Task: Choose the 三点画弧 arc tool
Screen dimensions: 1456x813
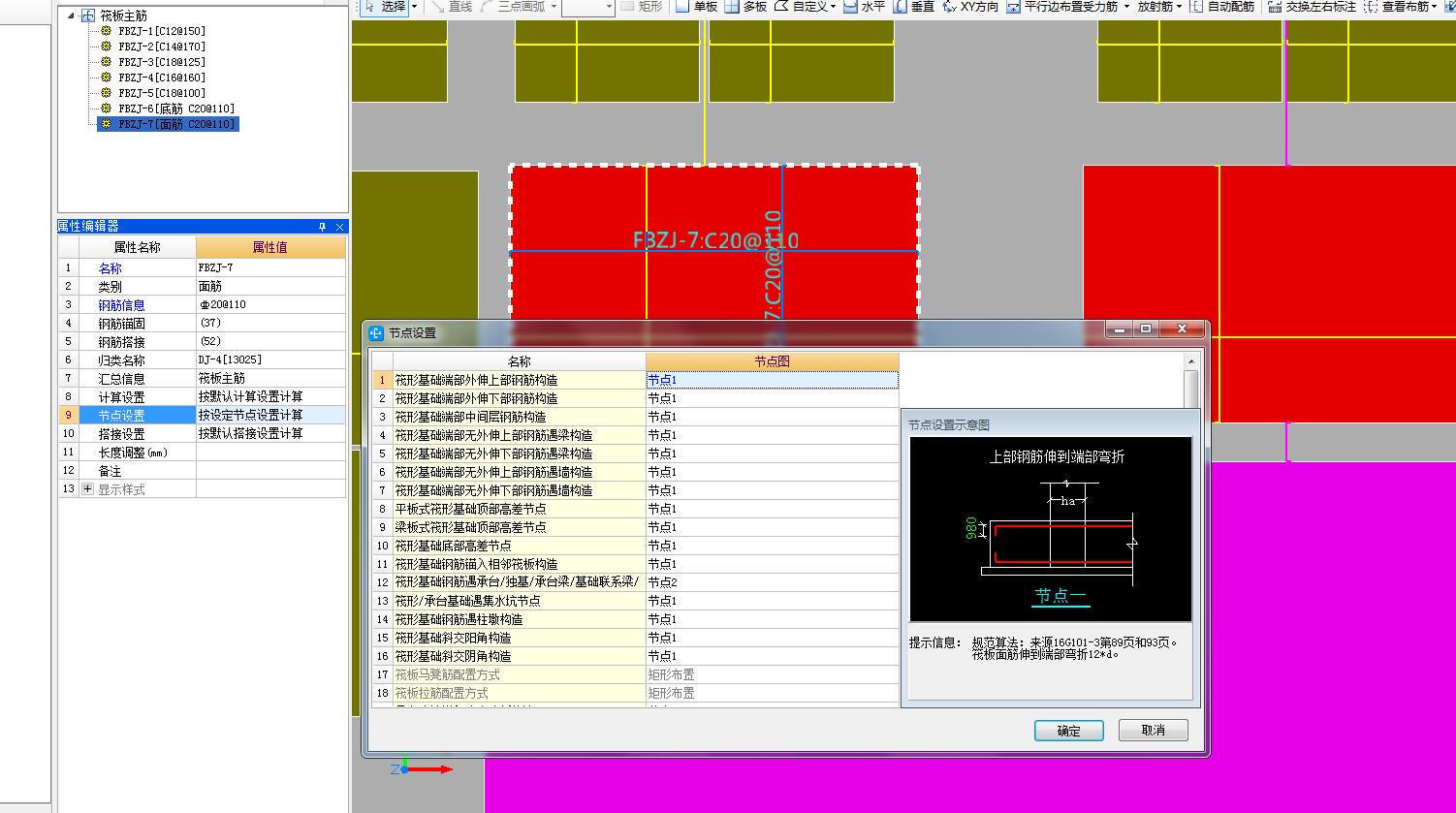Action: tap(516, 7)
